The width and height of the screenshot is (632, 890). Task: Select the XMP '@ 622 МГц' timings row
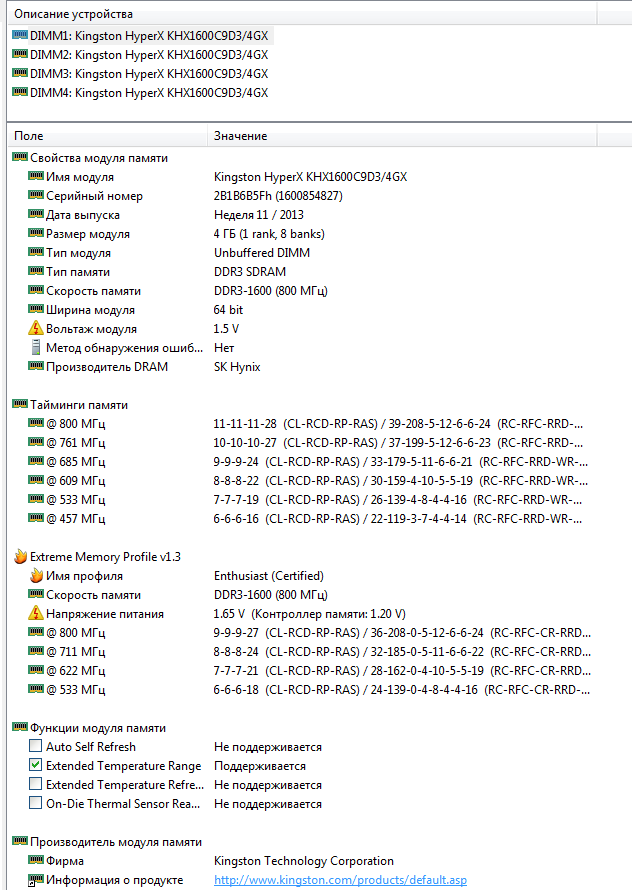(x=309, y=671)
